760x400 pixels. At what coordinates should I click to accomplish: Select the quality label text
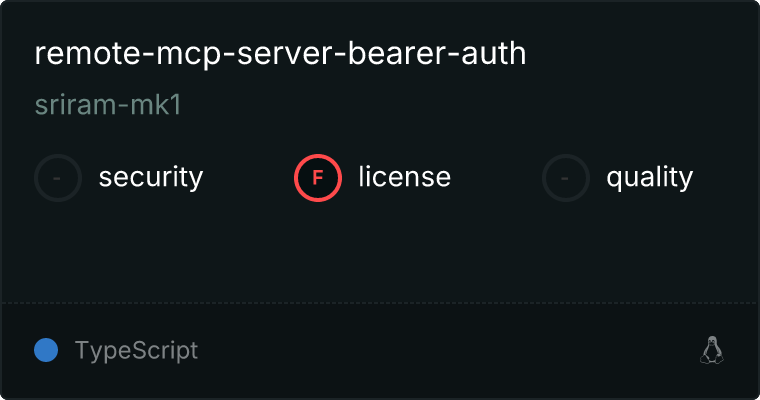tap(649, 177)
